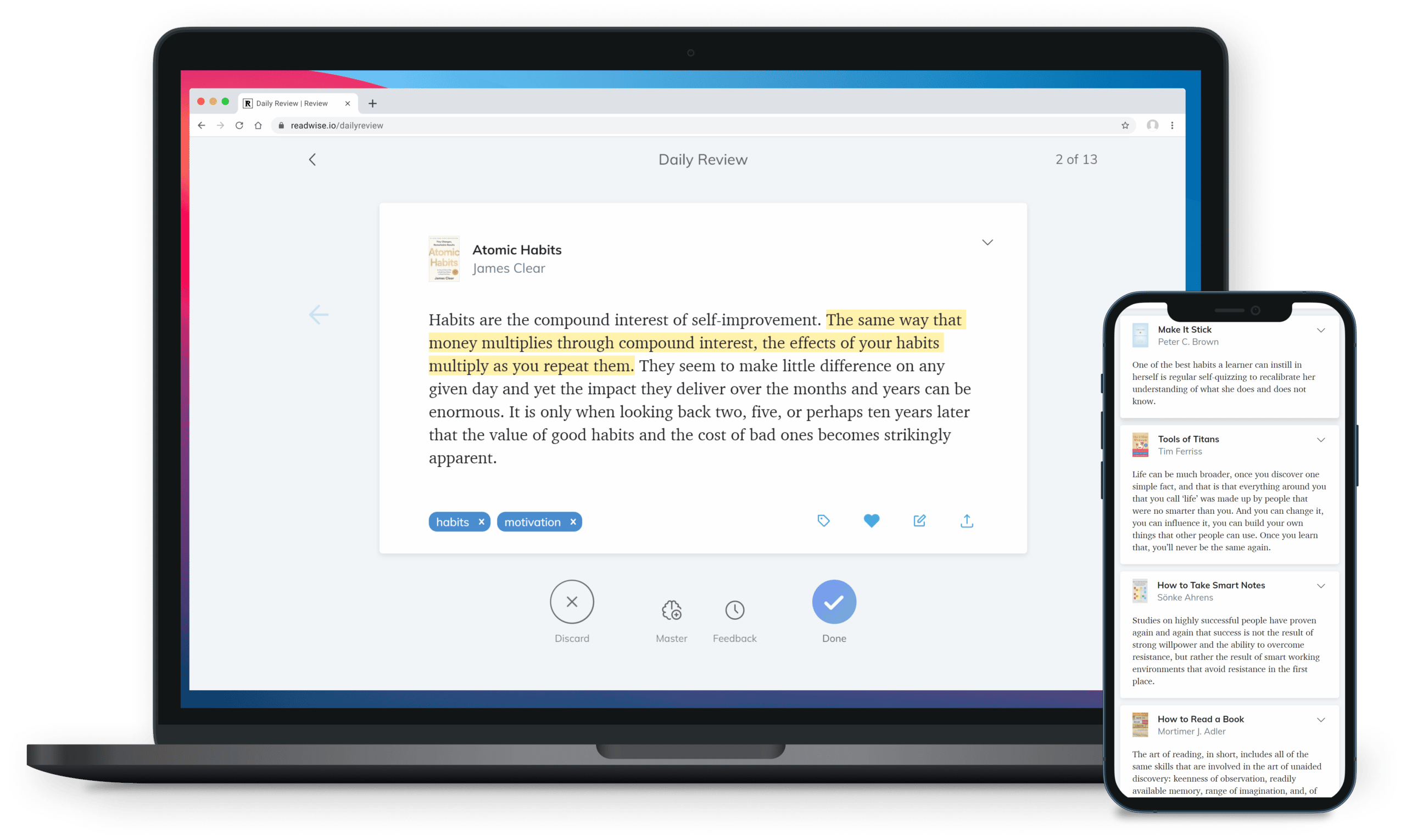Click the edit icon on the highlight

(919, 520)
